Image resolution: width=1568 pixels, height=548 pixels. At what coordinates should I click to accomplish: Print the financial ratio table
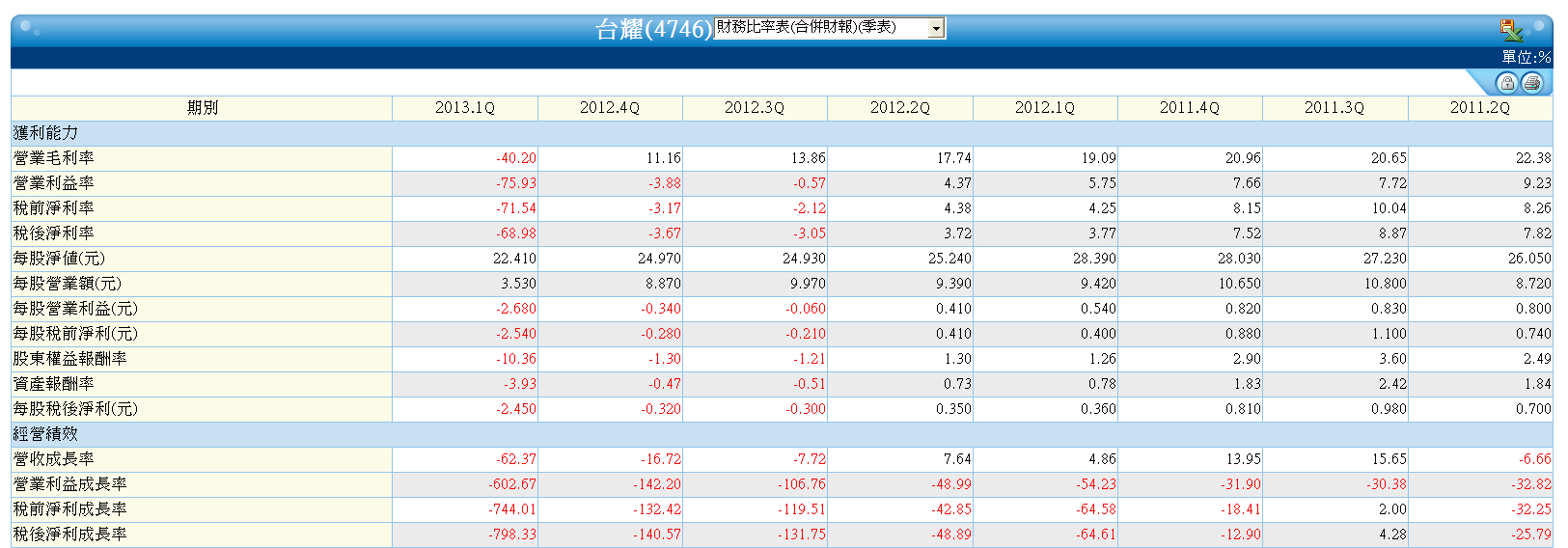click(x=1531, y=83)
